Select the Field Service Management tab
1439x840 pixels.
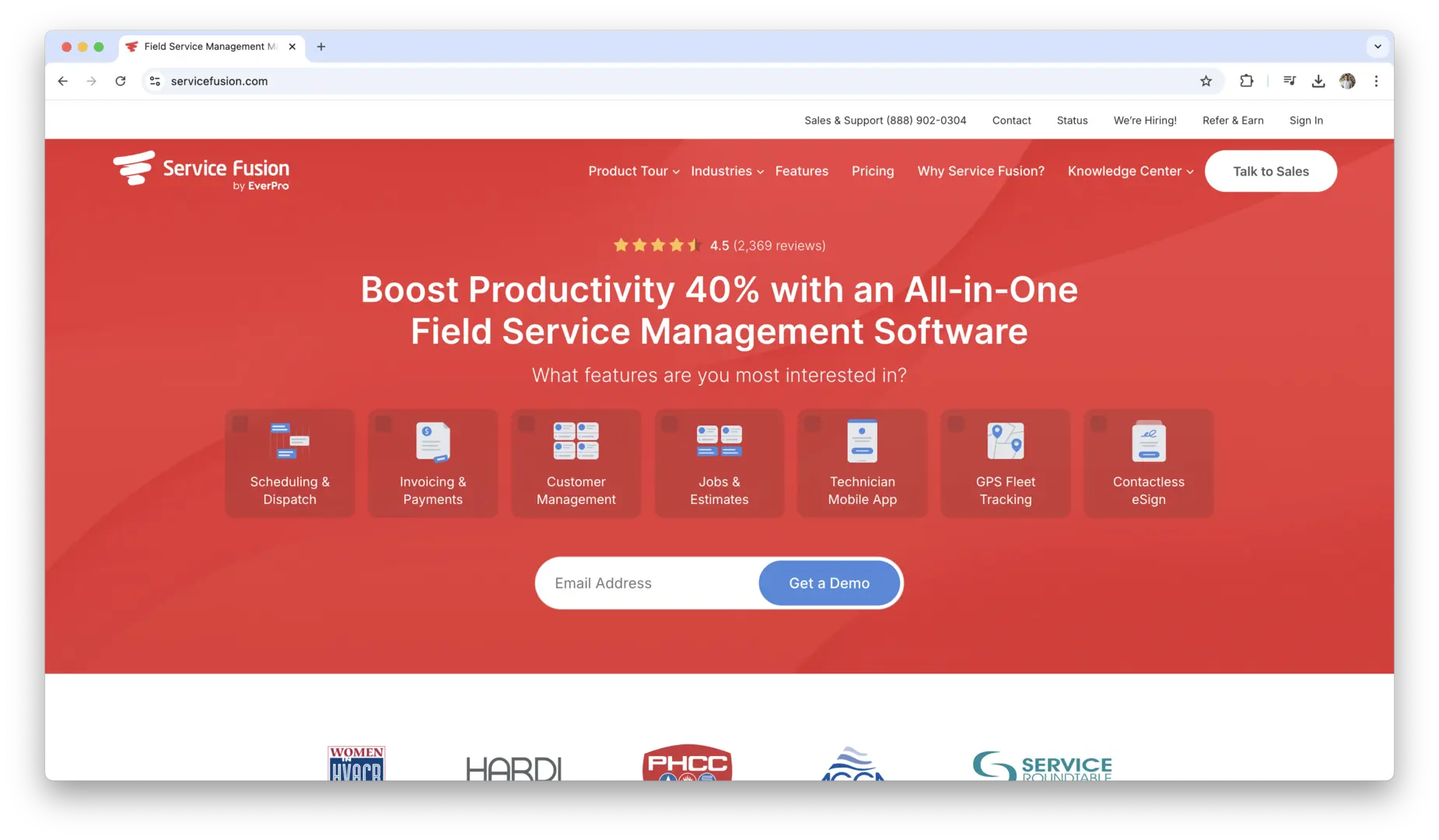click(212, 47)
